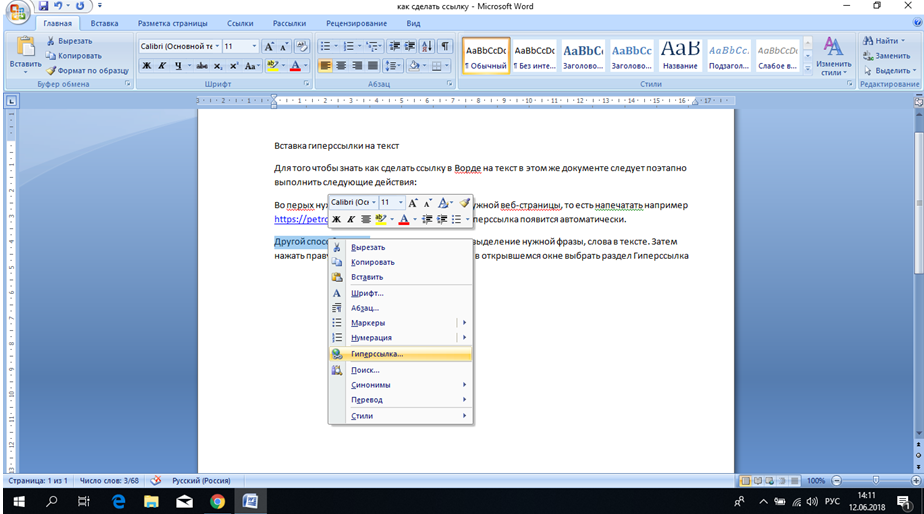The image size is (924, 514).
Task: Choose Шрифт... in context menu
Action: 400,293
